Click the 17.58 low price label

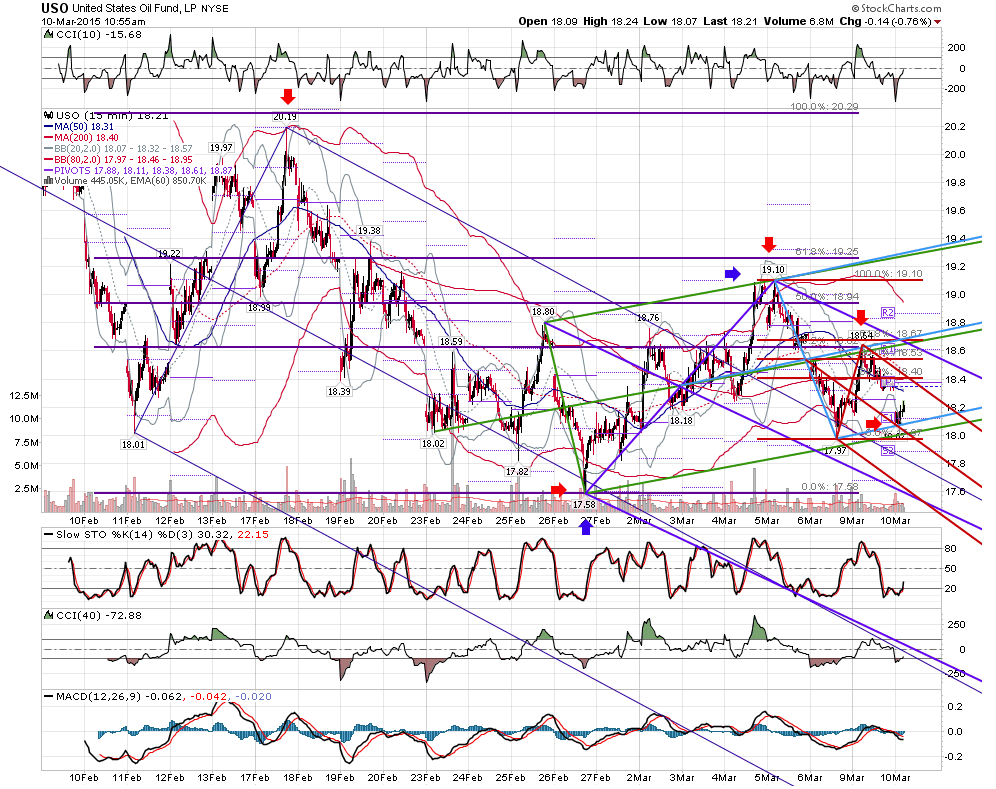[584, 504]
